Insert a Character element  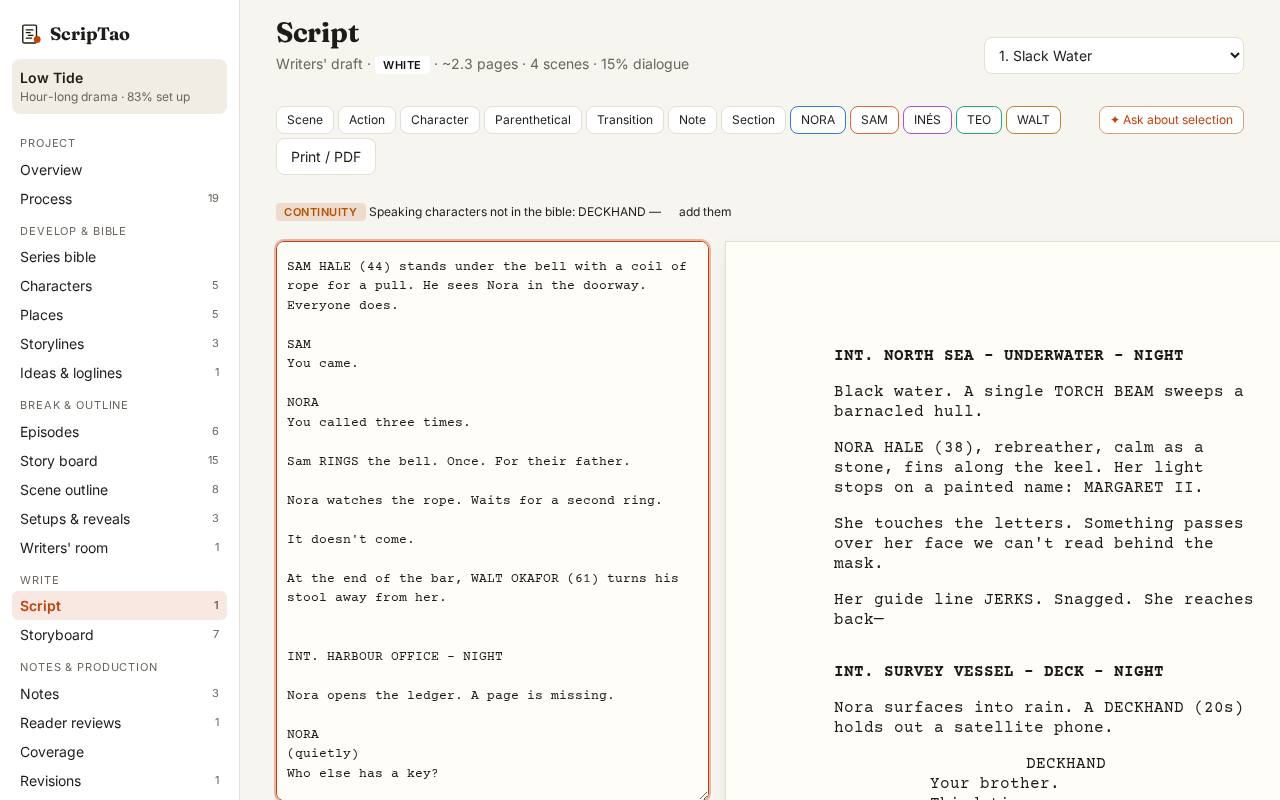pyautogui.click(x=440, y=120)
